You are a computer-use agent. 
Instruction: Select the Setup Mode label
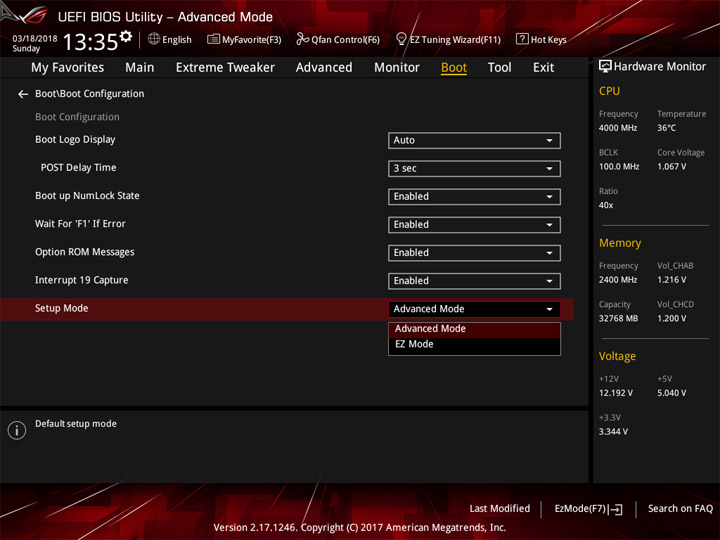point(62,308)
